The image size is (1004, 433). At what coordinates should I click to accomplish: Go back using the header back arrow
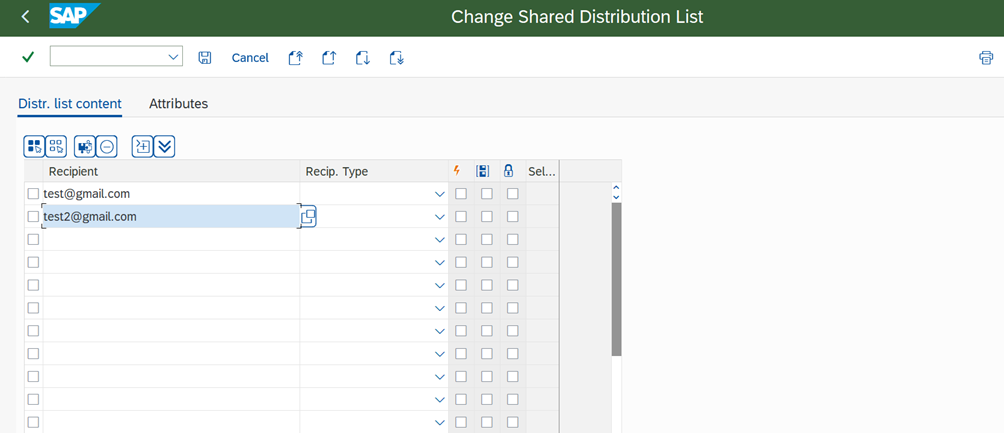25,17
